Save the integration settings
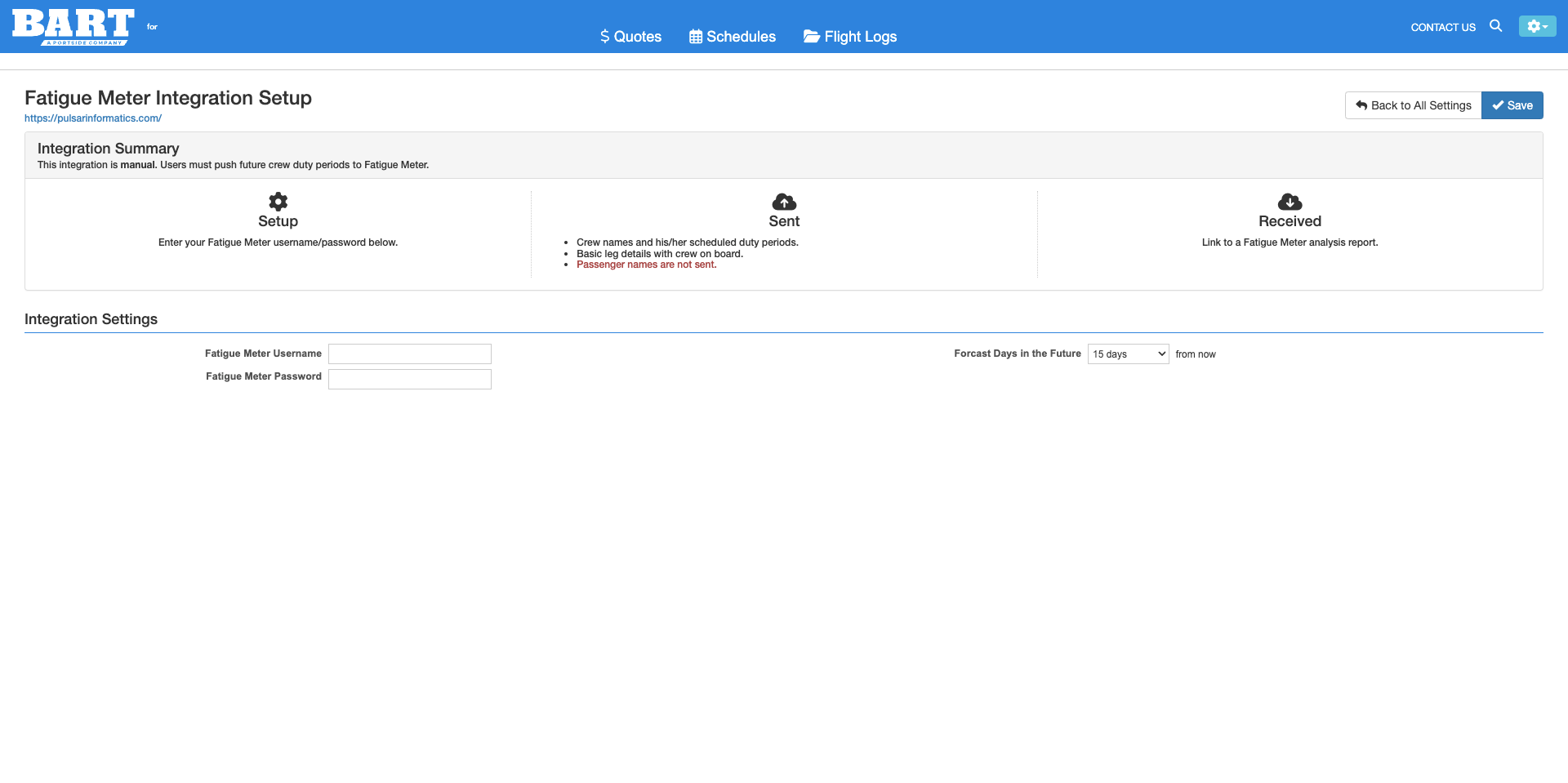 pyautogui.click(x=1512, y=105)
